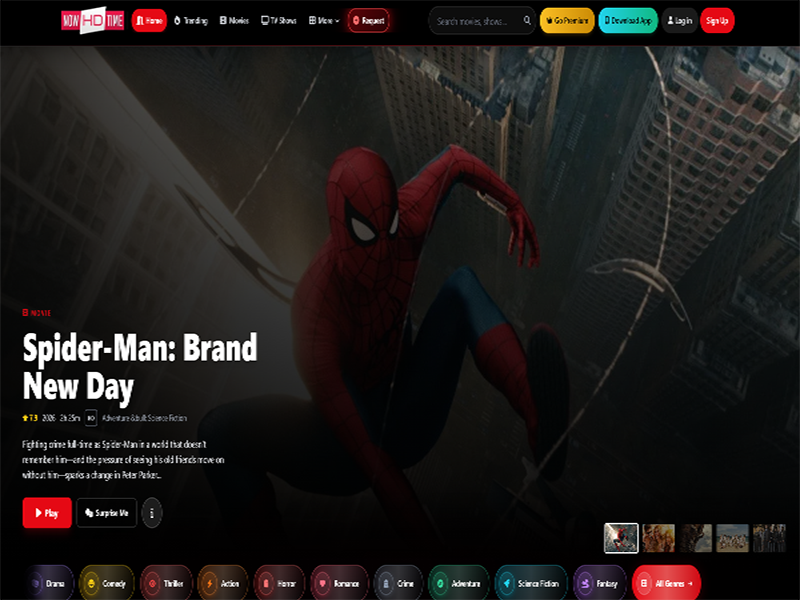The image size is (800, 600).
Task: Browse the Thriller genre
Action: point(166,583)
